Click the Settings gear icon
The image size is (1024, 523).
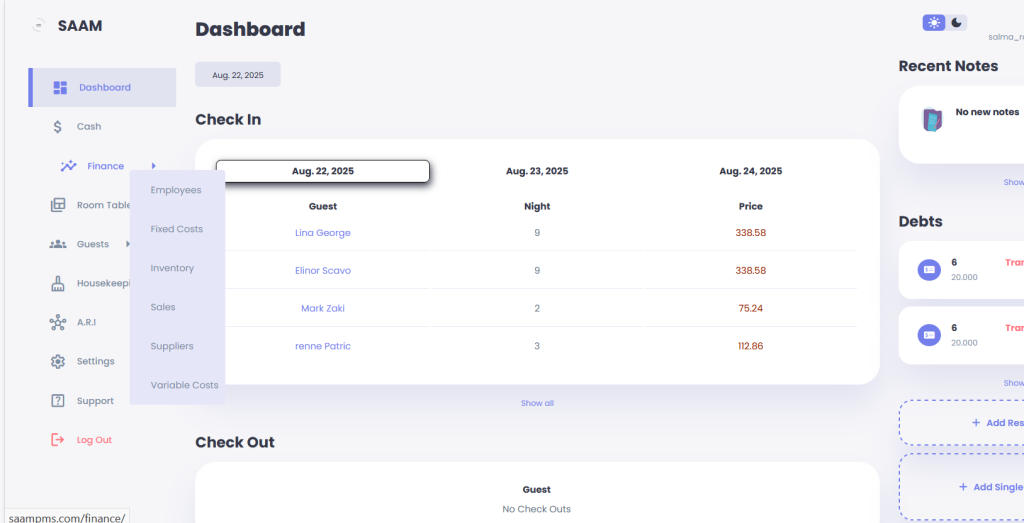[x=57, y=362]
